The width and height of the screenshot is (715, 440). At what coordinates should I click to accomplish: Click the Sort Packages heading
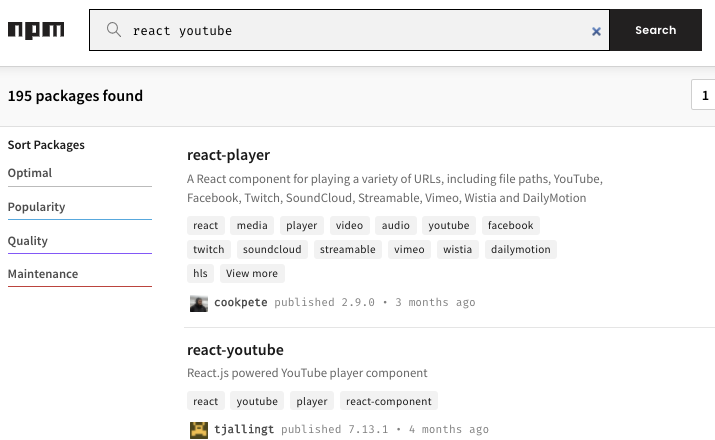pos(46,145)
